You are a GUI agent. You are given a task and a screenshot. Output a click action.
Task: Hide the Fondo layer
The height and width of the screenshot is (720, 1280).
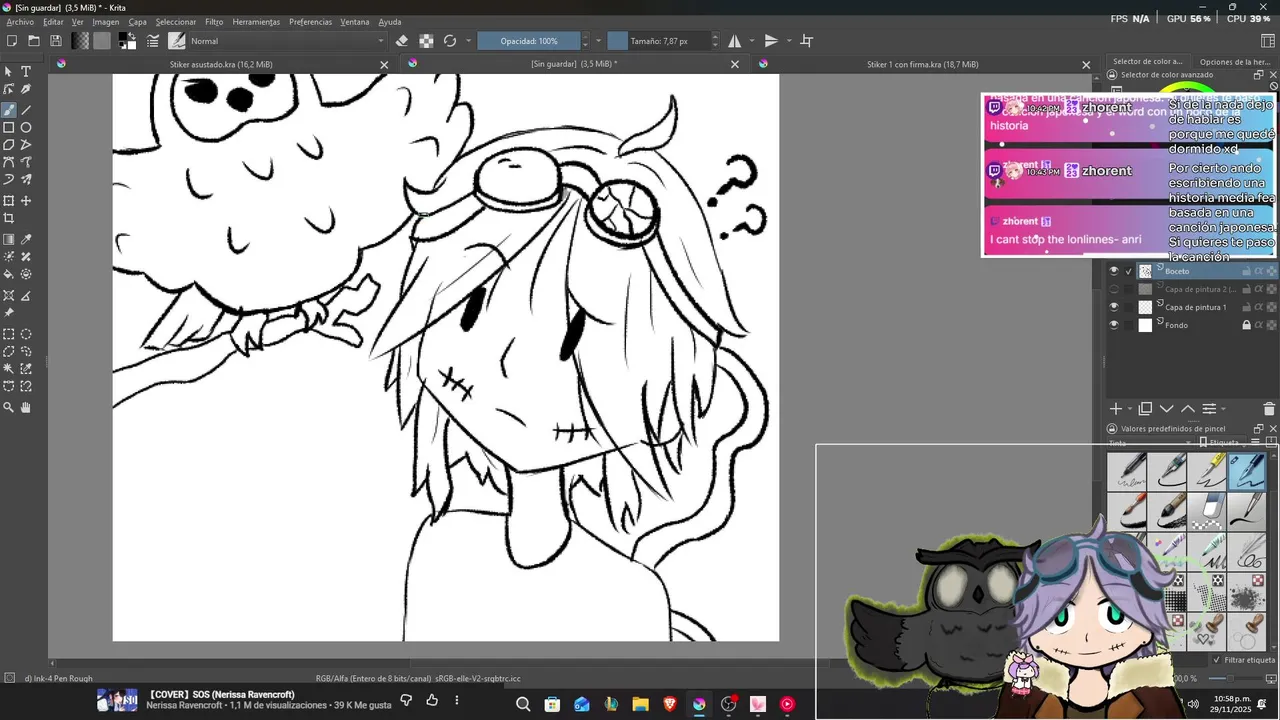coord(1114,325)
